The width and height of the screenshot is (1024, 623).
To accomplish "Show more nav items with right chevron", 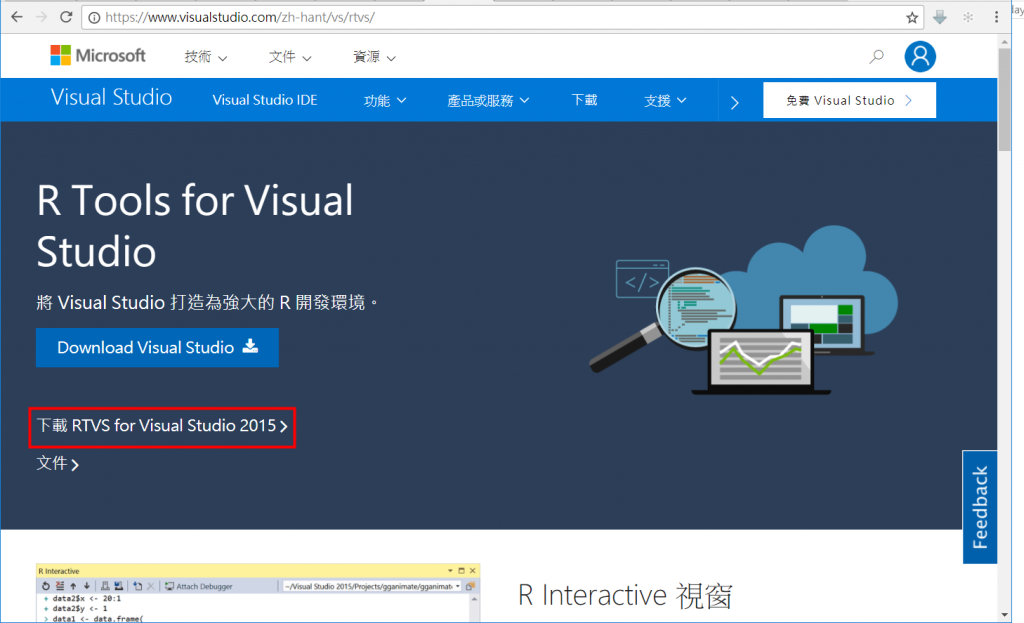I will [735, 103].
